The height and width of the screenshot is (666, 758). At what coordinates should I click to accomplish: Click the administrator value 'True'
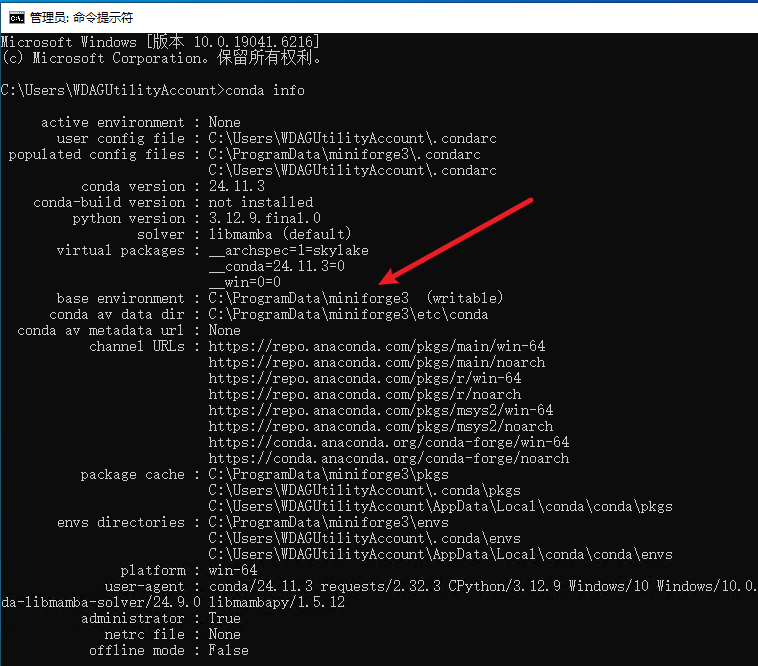tap(224, 618)
